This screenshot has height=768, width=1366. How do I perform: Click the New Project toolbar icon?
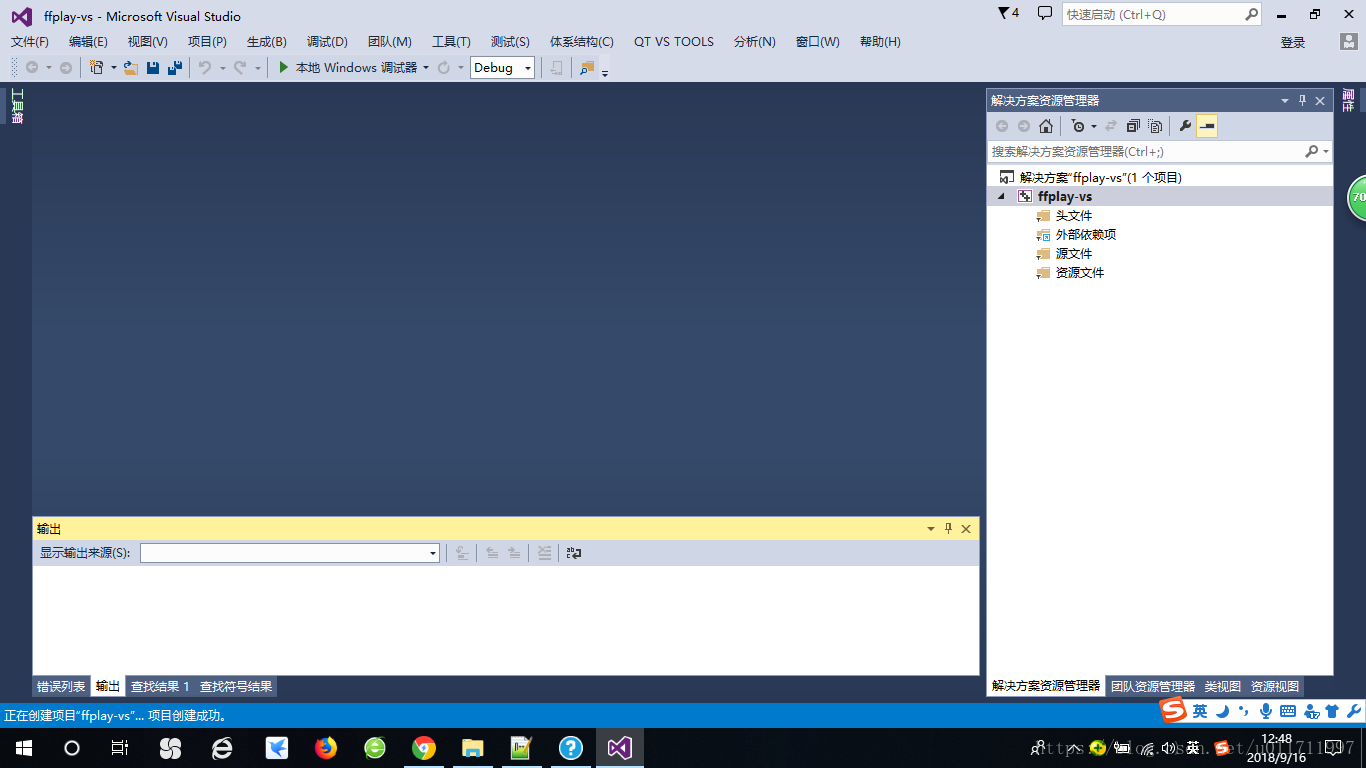click(97, 68)
